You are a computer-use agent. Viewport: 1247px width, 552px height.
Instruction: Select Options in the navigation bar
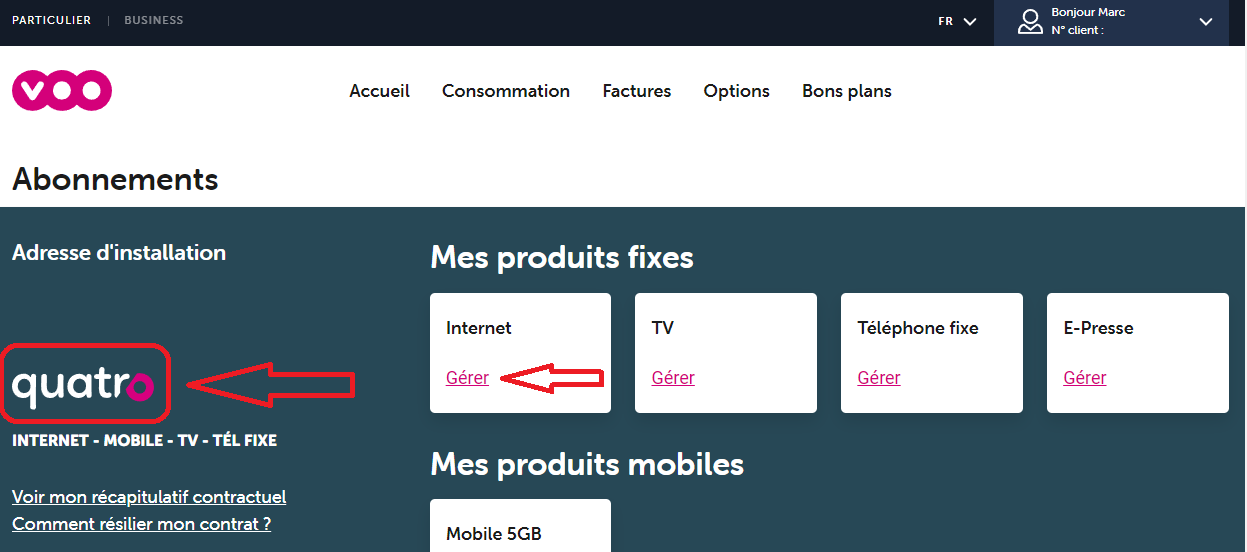tap(737, 91)
